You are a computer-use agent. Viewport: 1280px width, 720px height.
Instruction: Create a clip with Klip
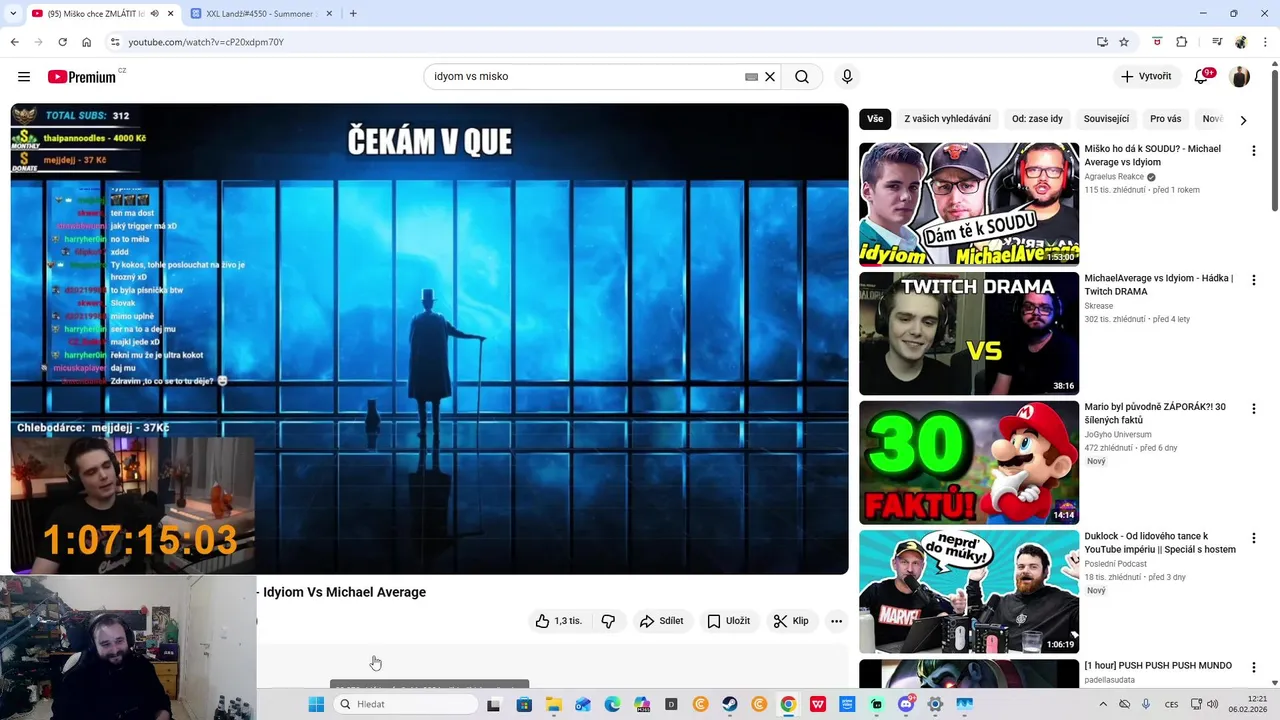coord(791,621)
